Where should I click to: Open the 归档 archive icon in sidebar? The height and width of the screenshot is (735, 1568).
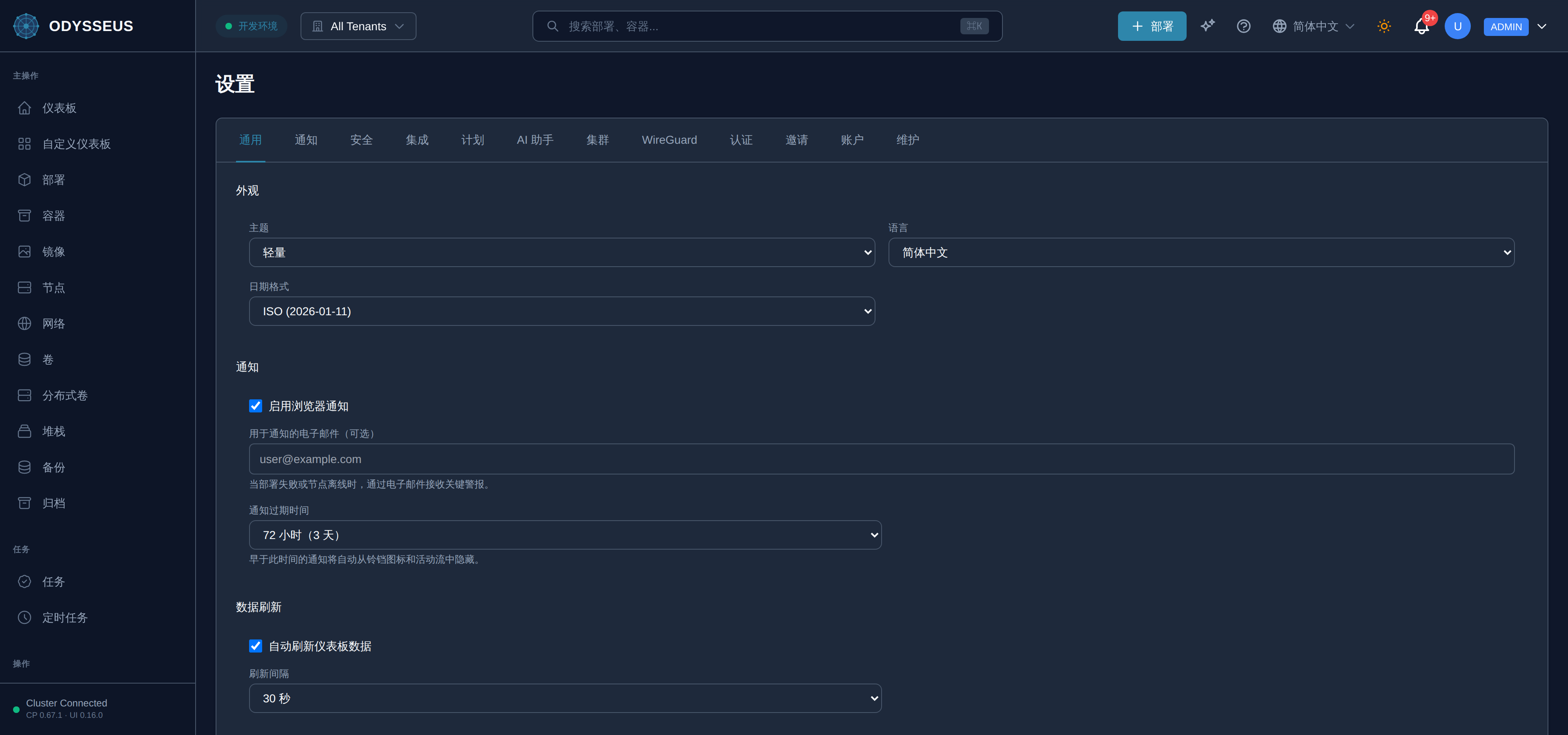[x=24, y=503]
